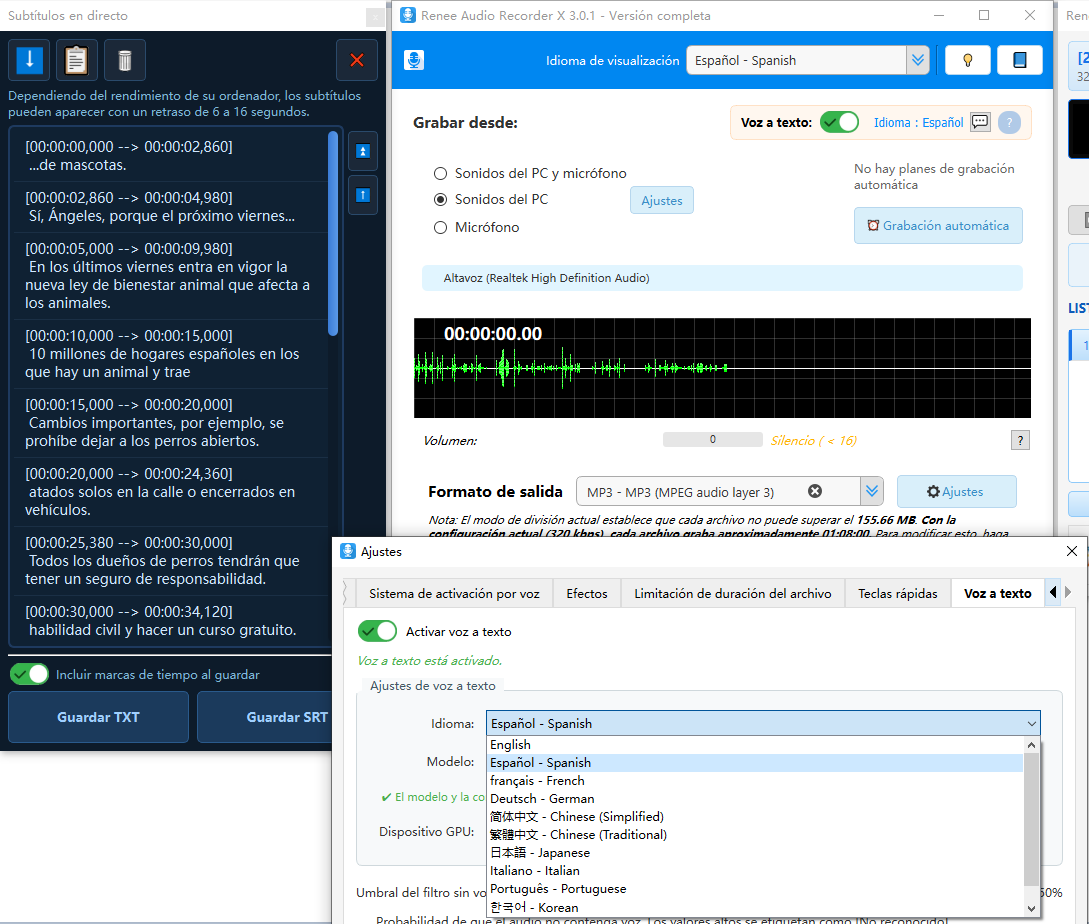This screenshot has height=924, width=1089.
Task: Click the download arrow icon in subtitles panel
Action: (29, 60)
